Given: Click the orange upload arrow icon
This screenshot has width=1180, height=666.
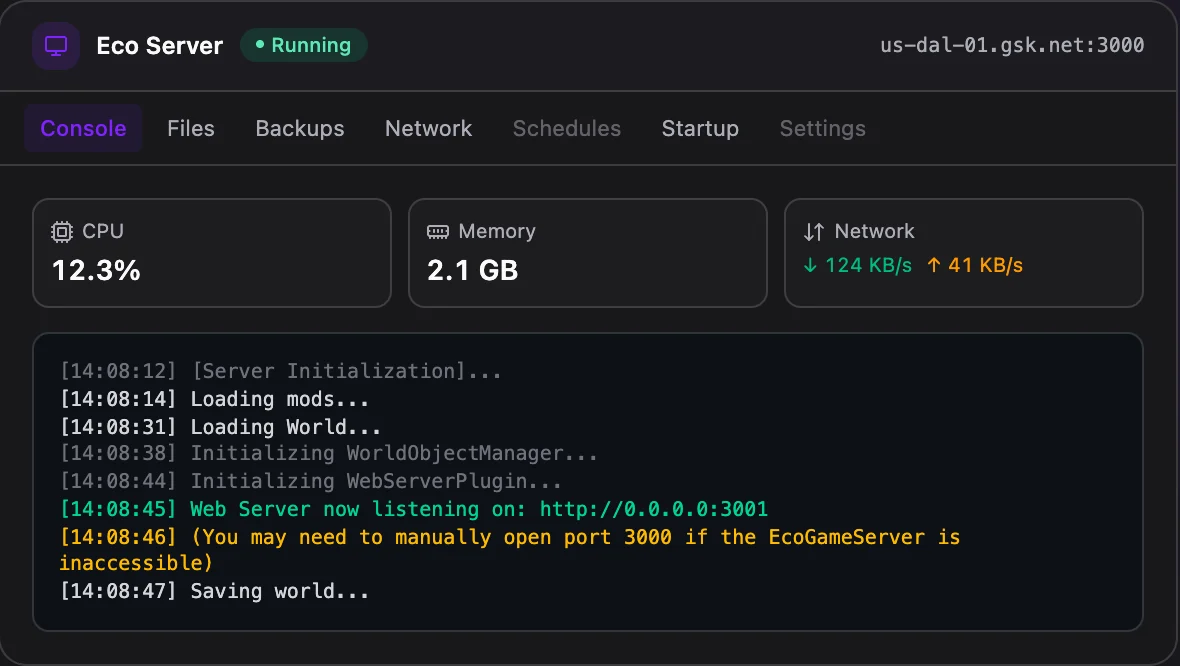Looking at the screenshot, I should (x=933, y=265).
